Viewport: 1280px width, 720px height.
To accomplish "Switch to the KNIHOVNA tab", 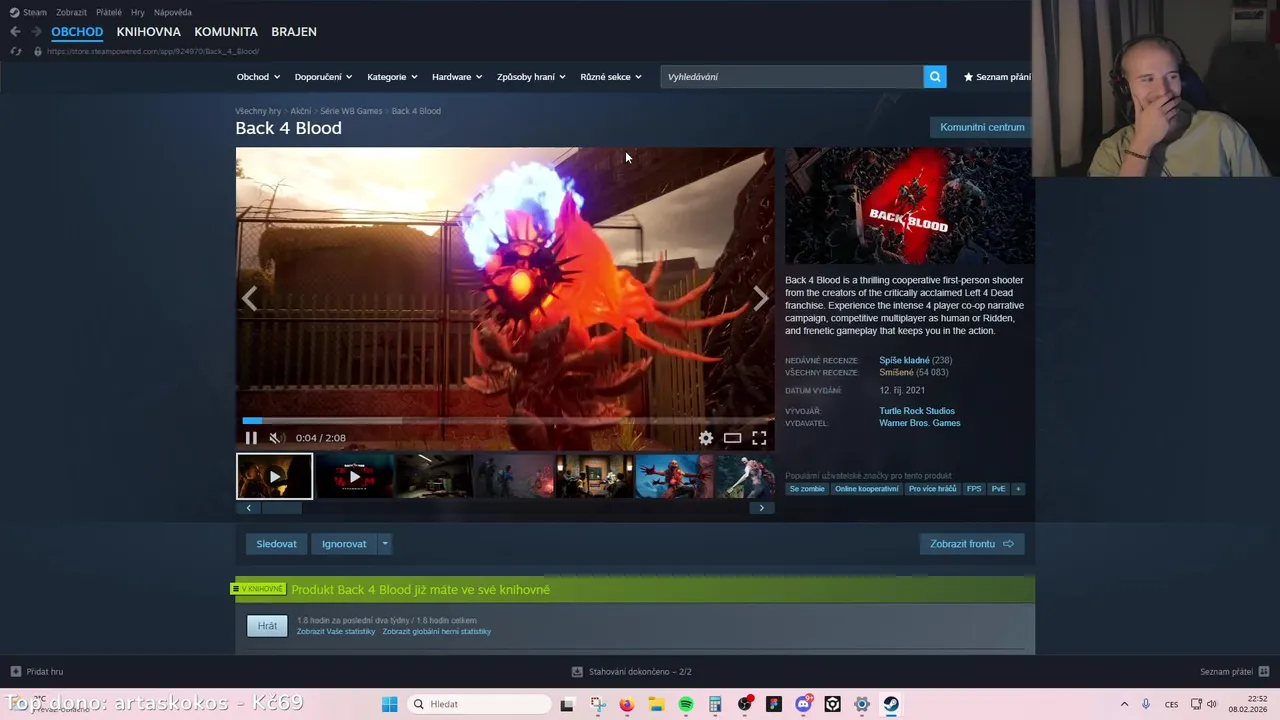I will click(x=148, y=32).
